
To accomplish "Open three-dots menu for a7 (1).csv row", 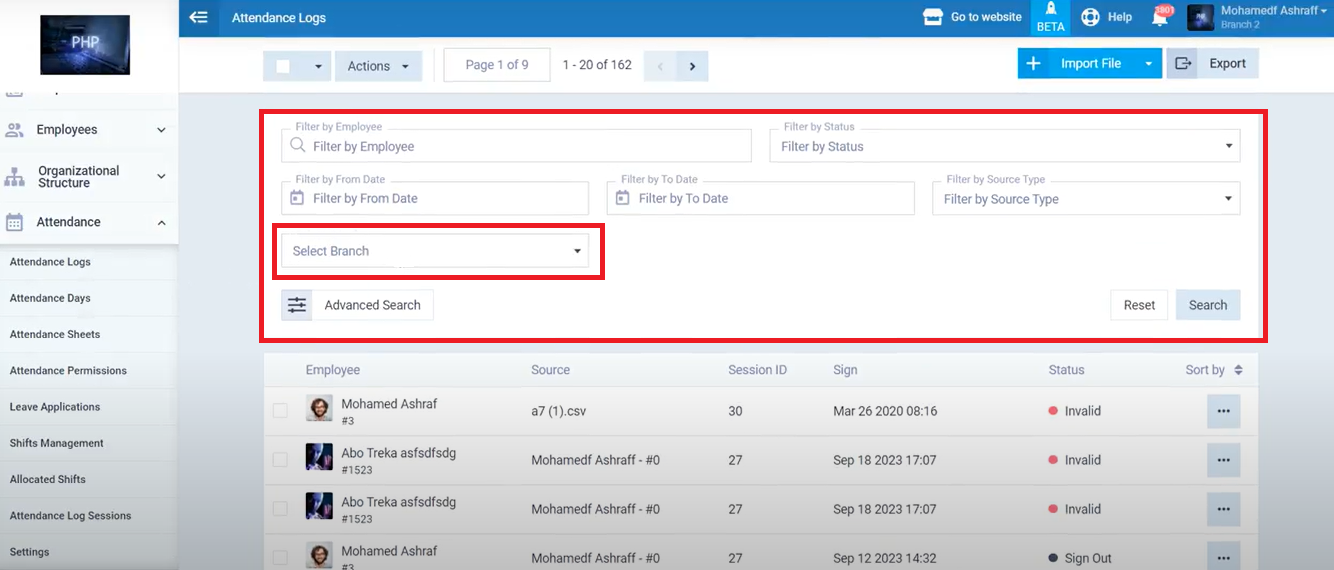I will [1223, 411].
